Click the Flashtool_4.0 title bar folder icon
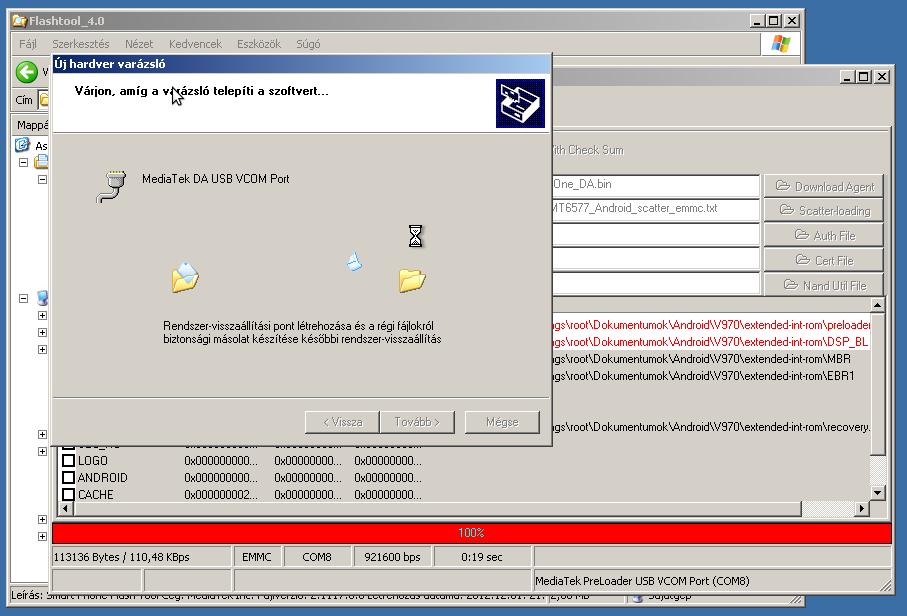Image resolution: width=907 pixels, height=616 pixels. coord(20,21)
